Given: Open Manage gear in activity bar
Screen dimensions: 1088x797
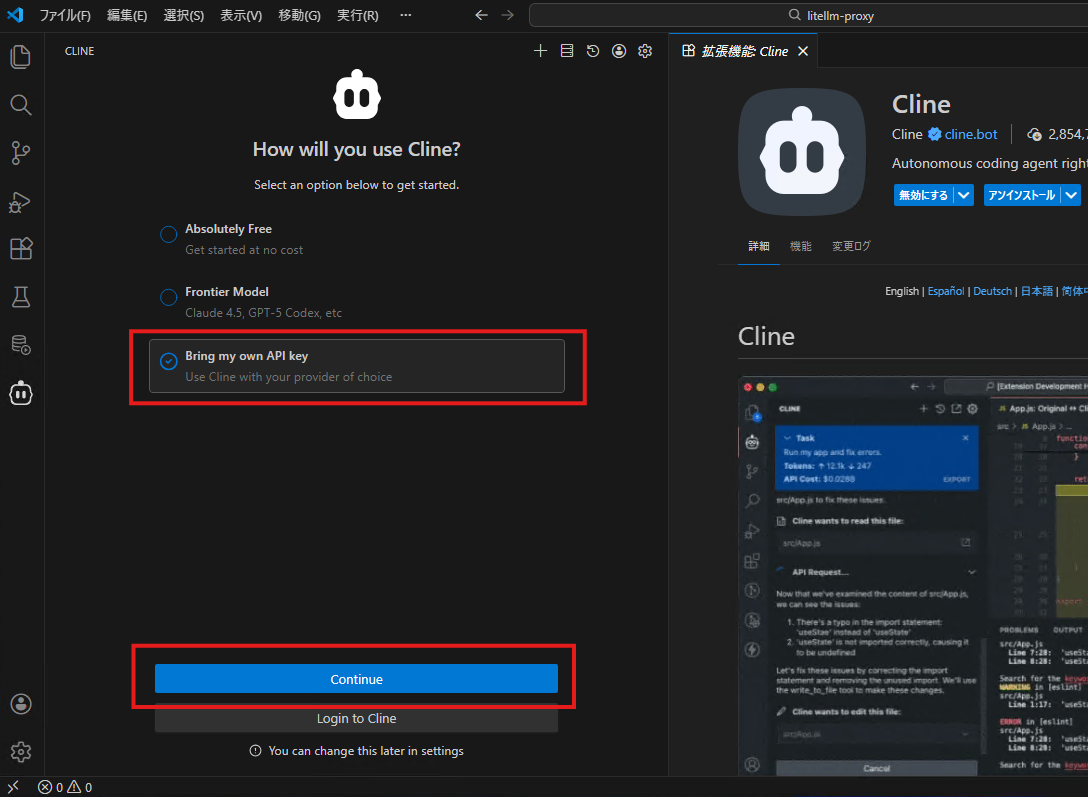Looking at the screenshot, I should pos(21,752).
